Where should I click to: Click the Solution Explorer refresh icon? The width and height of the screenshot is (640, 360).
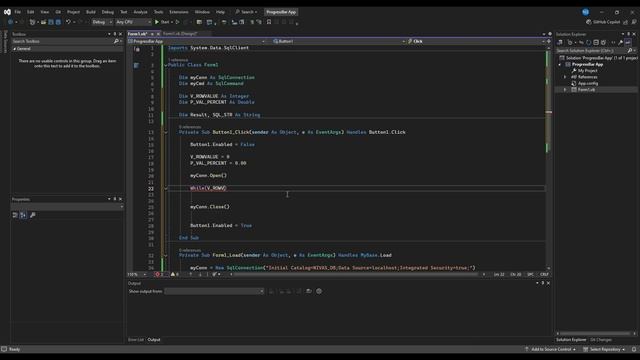point(589,42)
